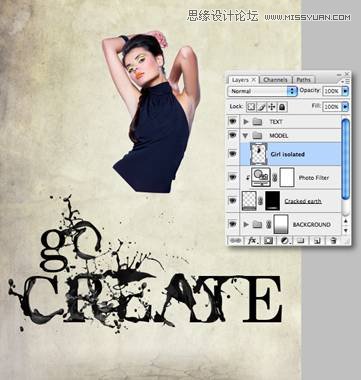This screenshot has width=361, height=380.
Task: Expand the TEXT group
Action: click(246, 122)
